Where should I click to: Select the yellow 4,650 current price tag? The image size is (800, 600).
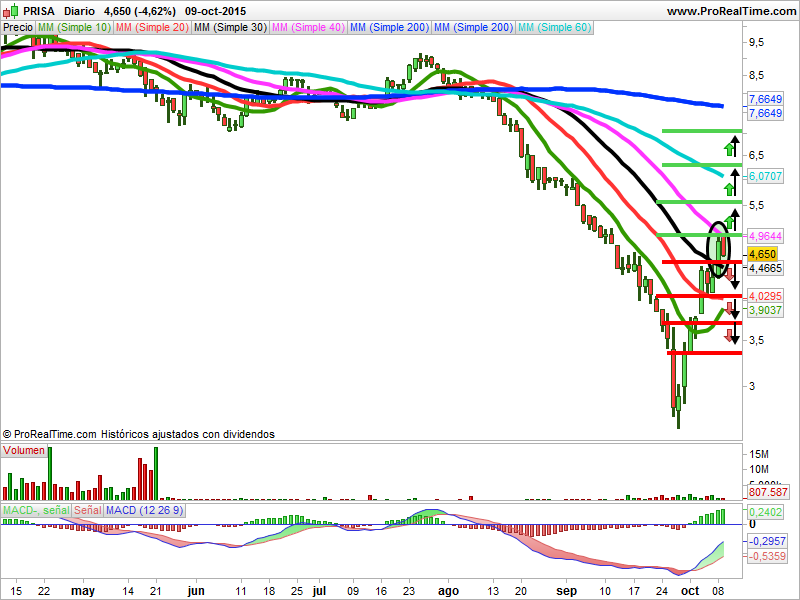(762, 254)
